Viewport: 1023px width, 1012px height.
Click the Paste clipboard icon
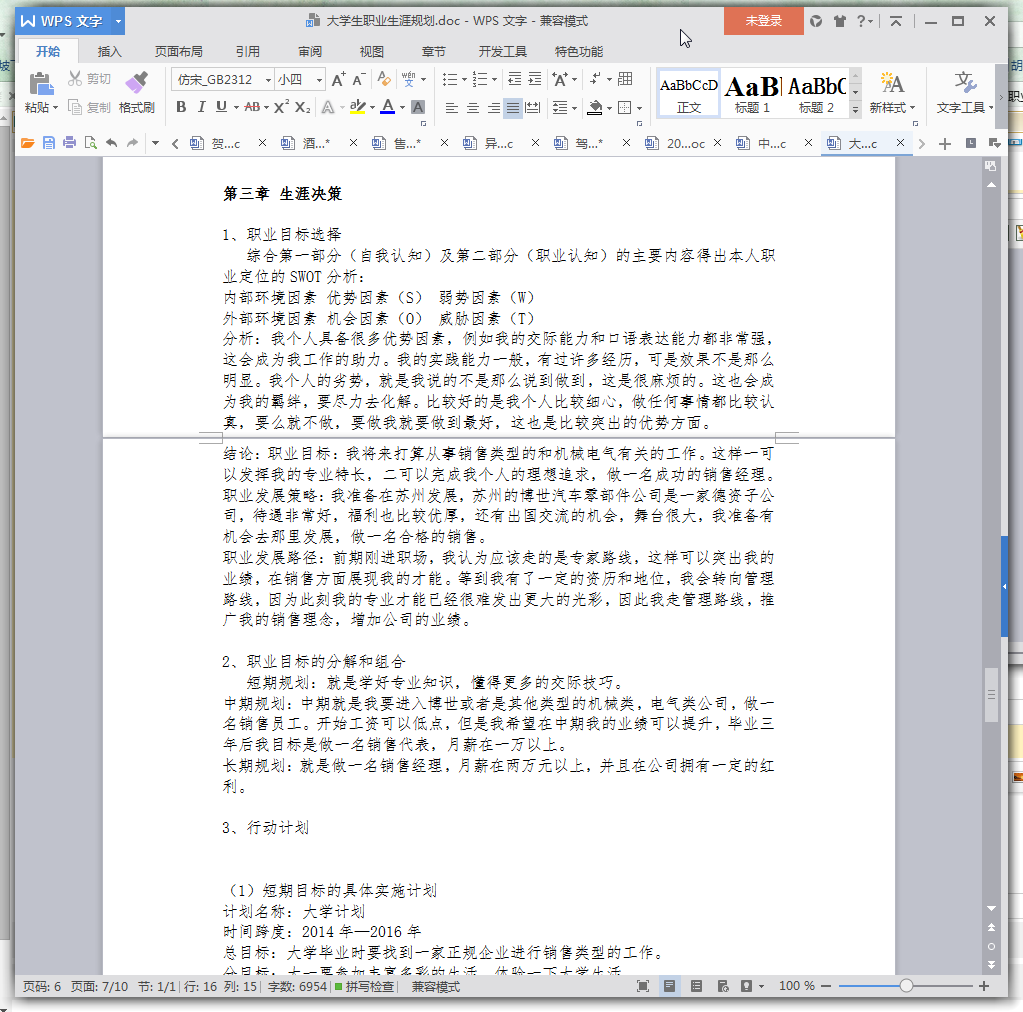(x=40, y=84)
